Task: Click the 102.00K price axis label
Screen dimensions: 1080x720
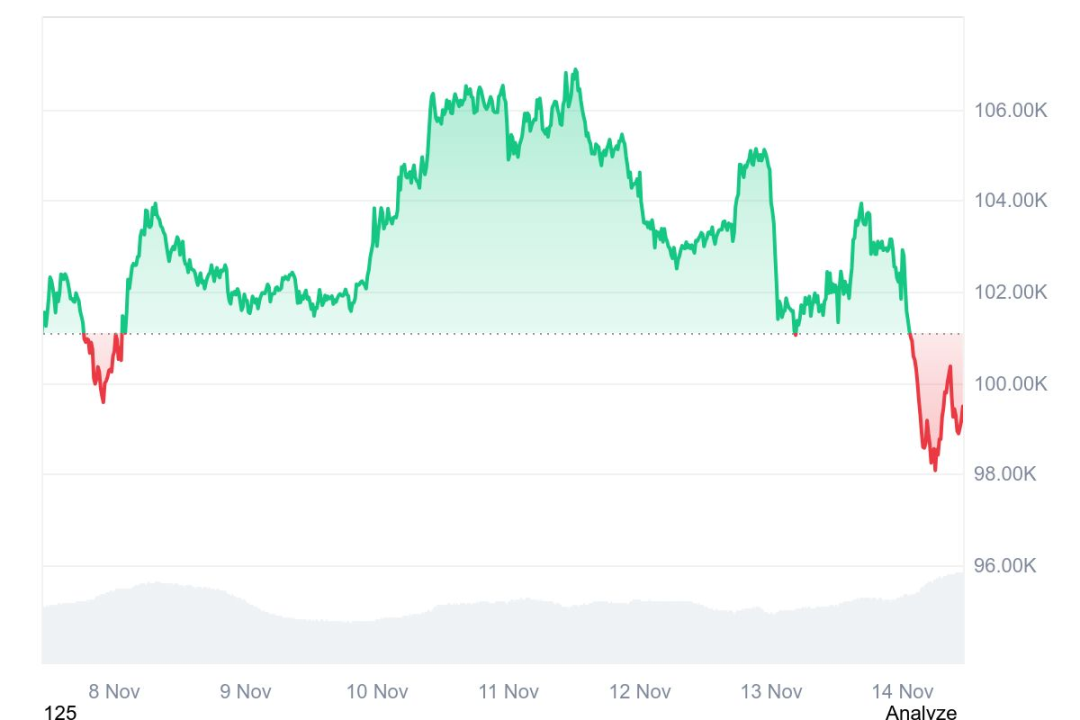Action: pyautogui.click(x=1011, y=292)
